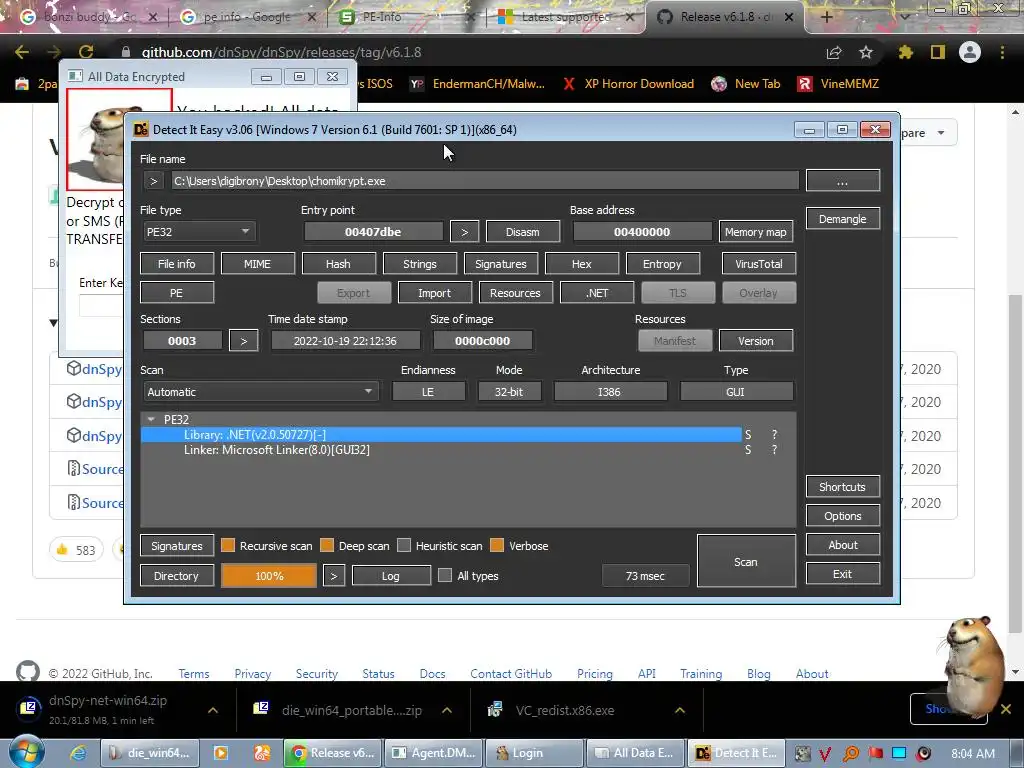1024x768 pixels.
Task: Open the Shortcuts dialog
Action: 842,487
